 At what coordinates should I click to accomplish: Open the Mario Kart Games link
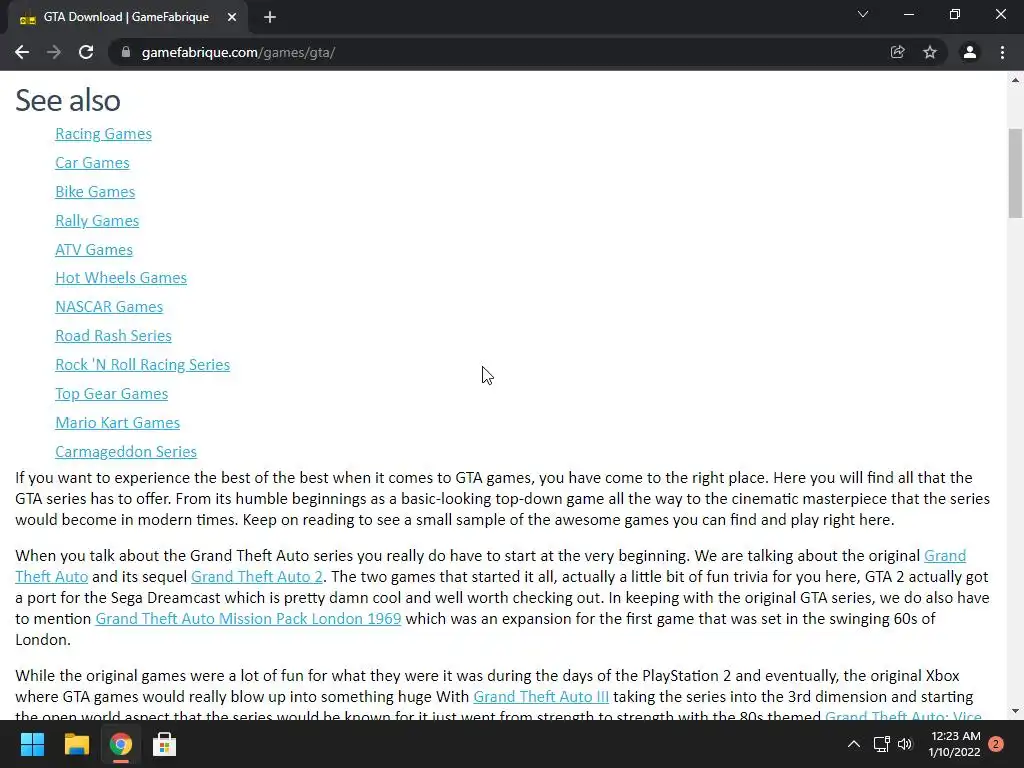[x=118, y=423]
